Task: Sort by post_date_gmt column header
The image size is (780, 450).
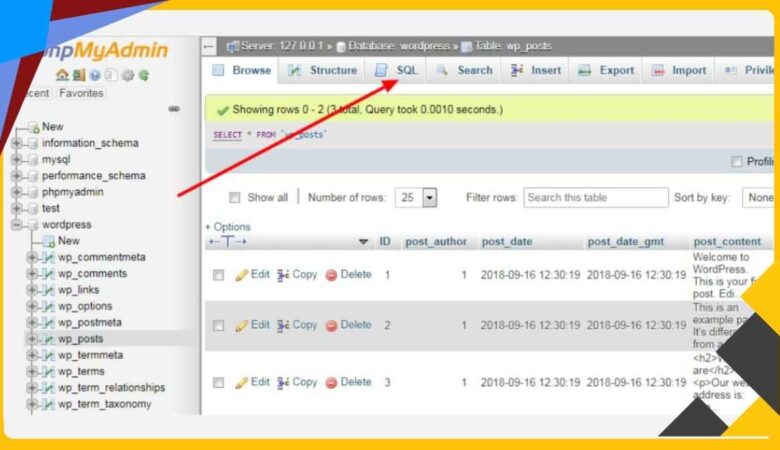Action: (626, 242)
